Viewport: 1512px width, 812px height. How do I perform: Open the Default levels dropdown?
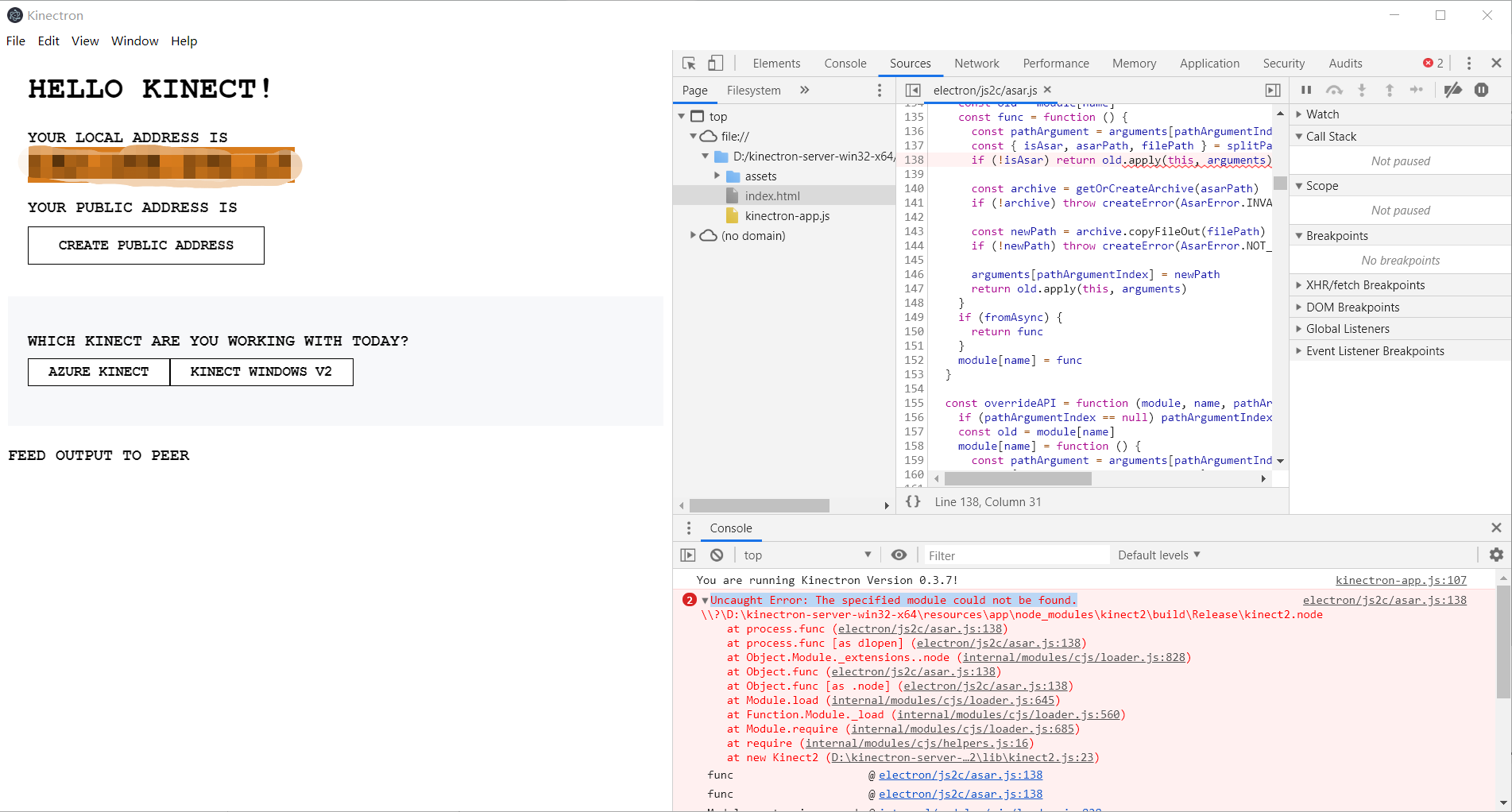[1158, 555]
